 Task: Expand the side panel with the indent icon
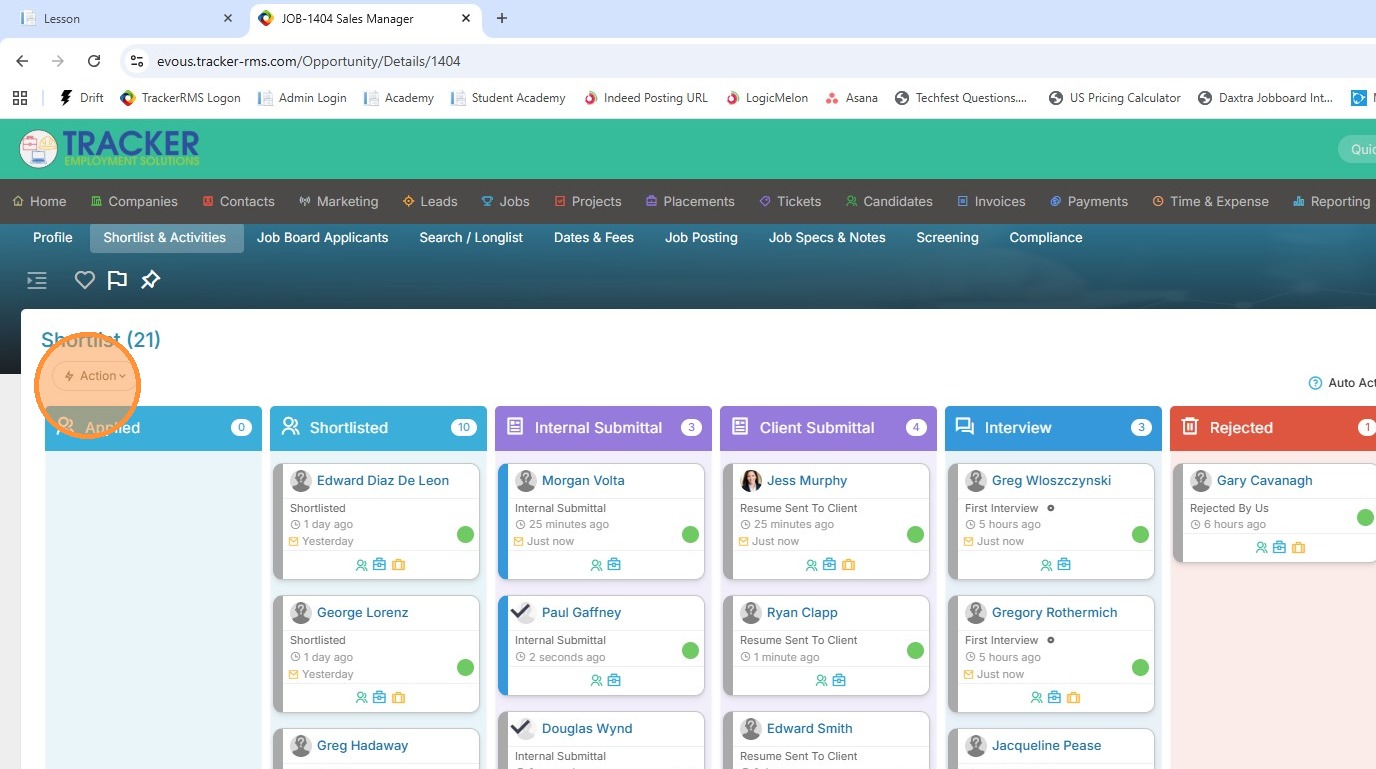pos(37,280)
